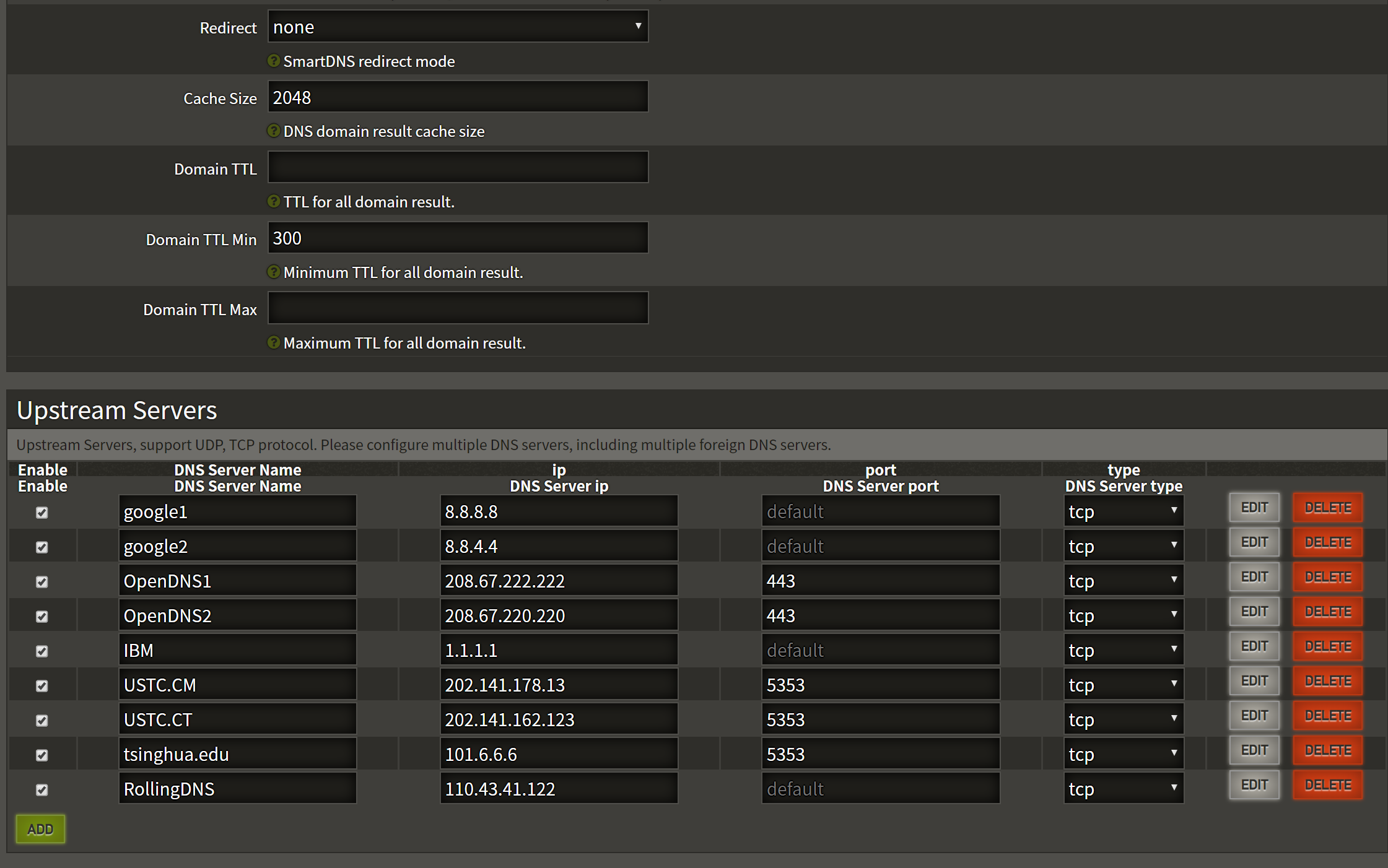Delete the OpenDNS2 upstream server

pyautogui.click(x=1327, y=612)
